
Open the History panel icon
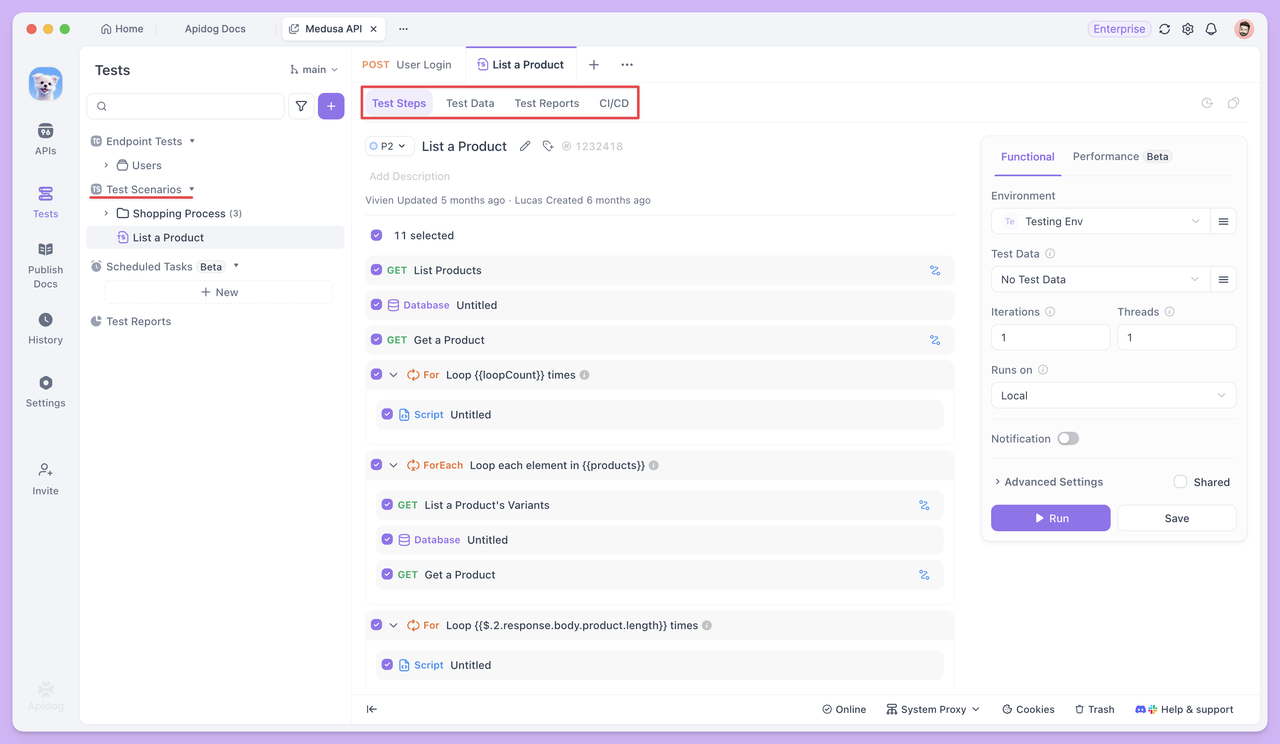(45, 327)
